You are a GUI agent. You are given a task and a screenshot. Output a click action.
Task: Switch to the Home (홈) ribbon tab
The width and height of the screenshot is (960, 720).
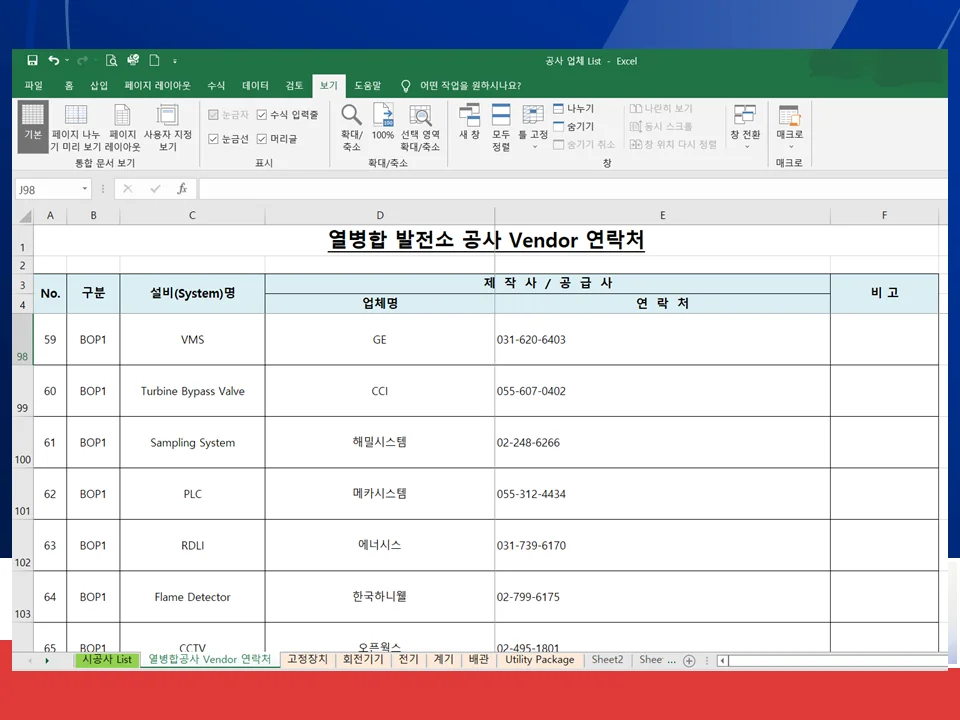[x=69, y=86]
